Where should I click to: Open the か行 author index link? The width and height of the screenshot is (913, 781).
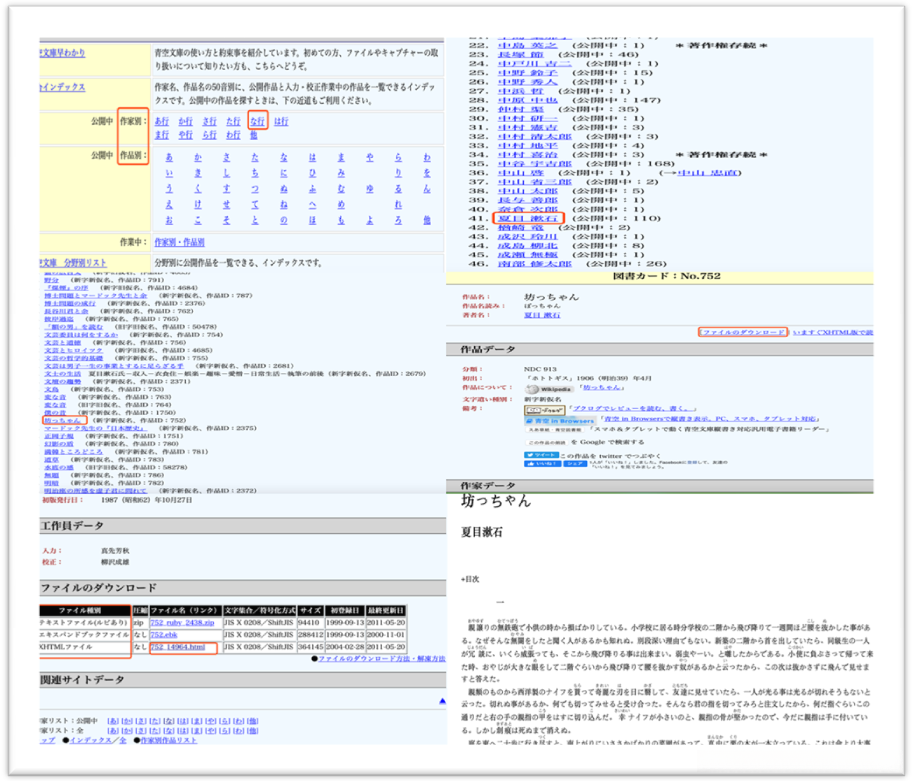(x=186, y=121)
